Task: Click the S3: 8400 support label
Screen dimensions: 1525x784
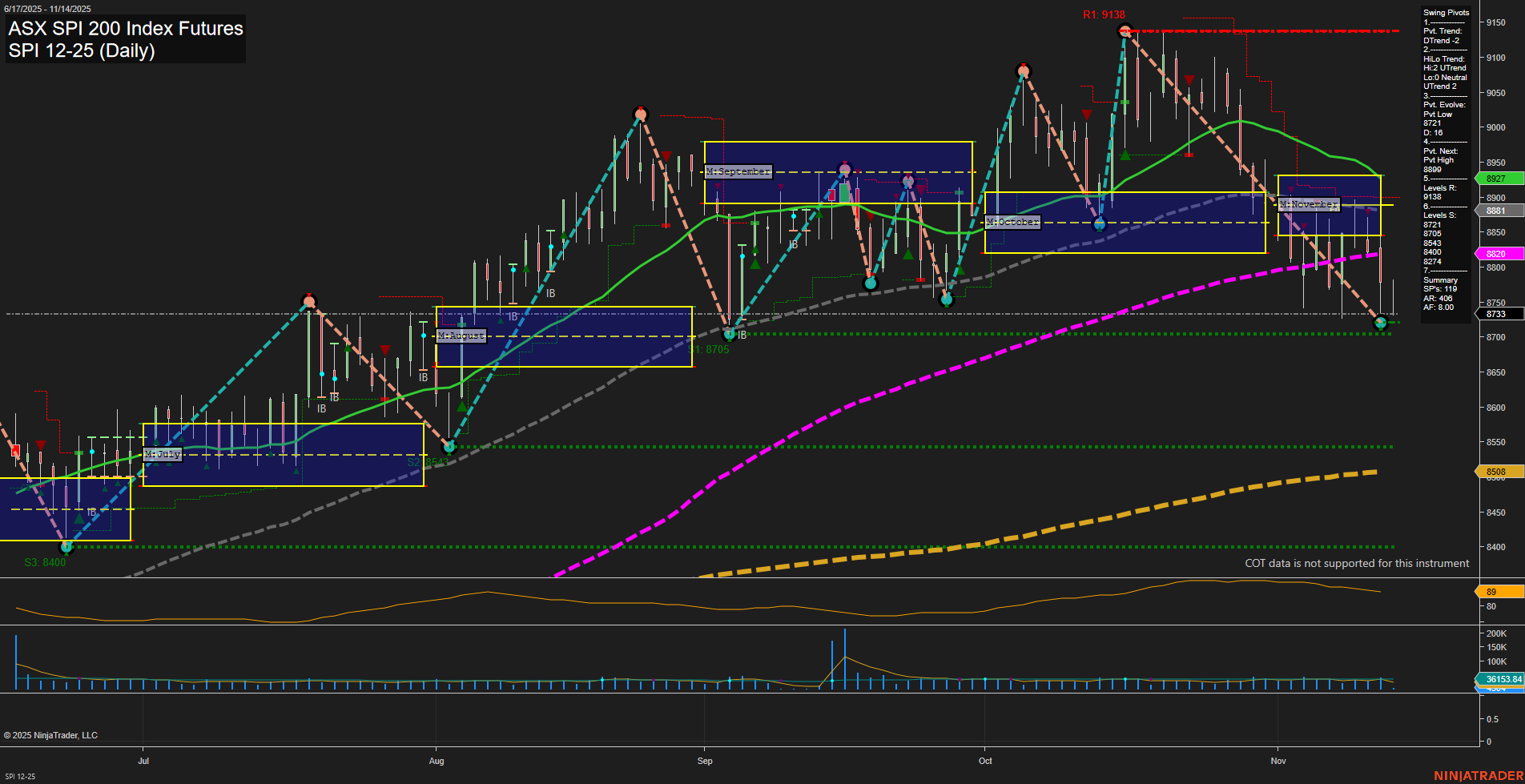Action: (44, 562)
